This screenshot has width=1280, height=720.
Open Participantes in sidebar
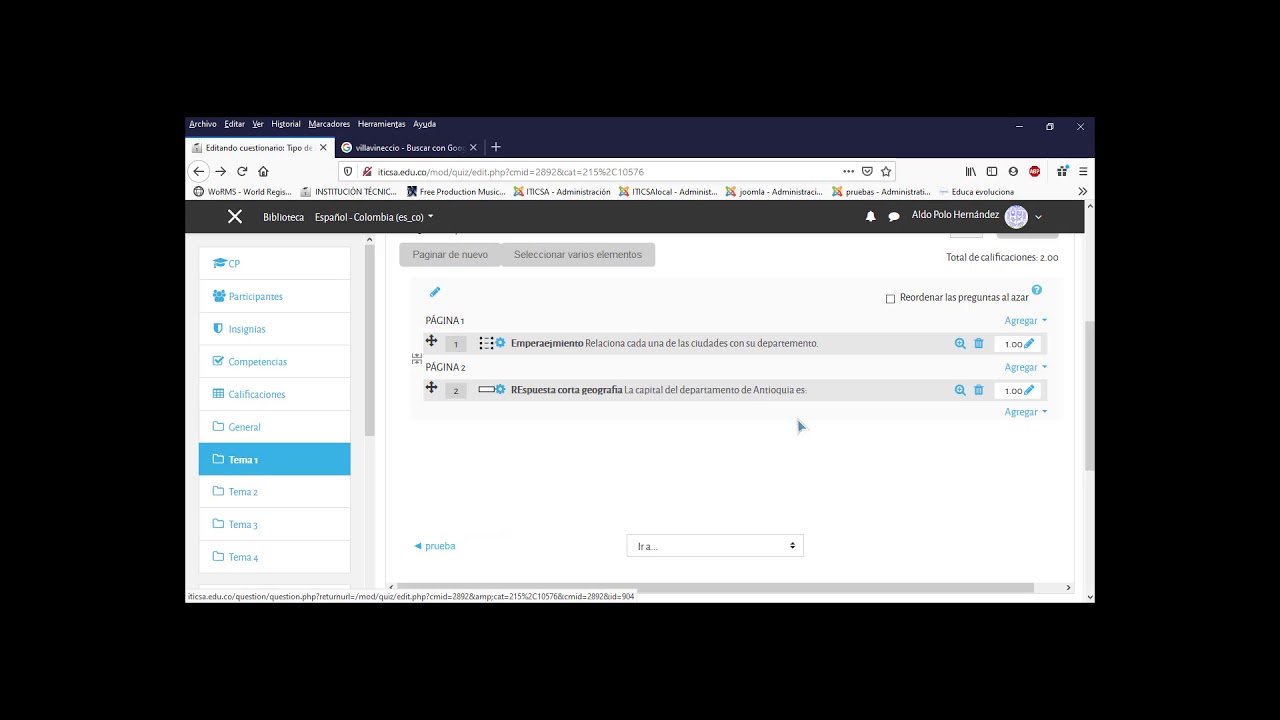(274, 296)
